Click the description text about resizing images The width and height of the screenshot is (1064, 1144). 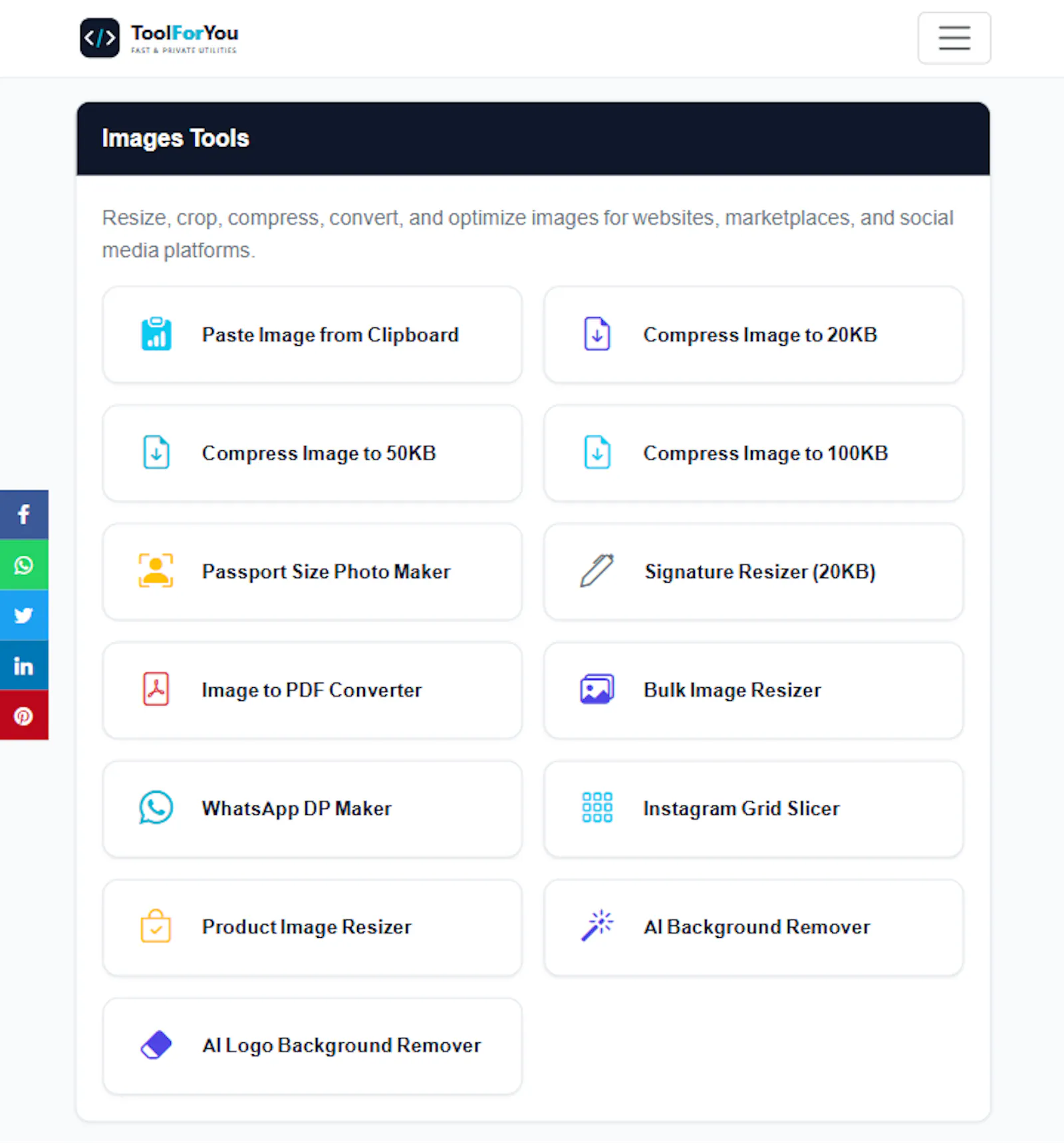tap(527, 233)
